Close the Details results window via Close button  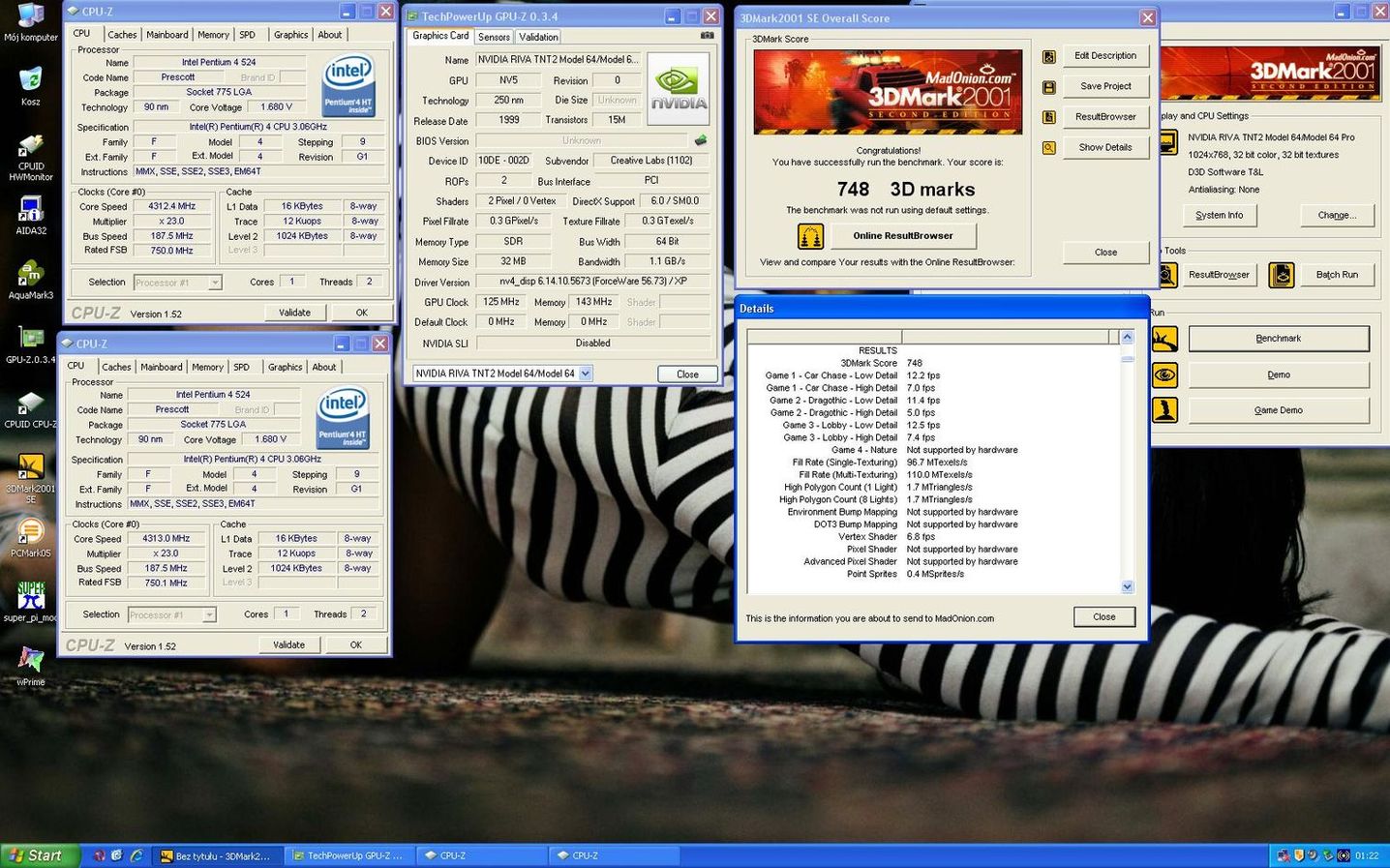click(1104, 617)
